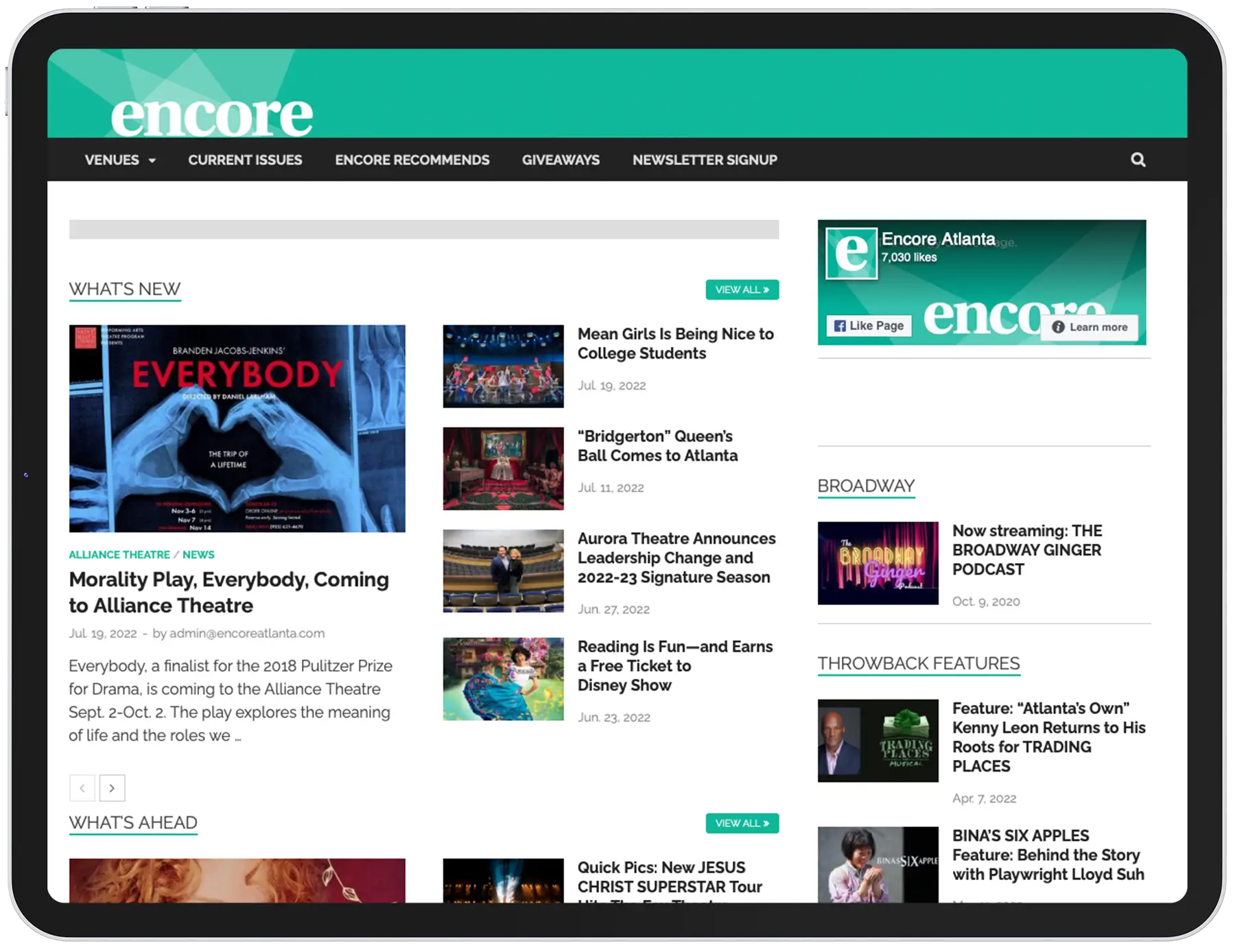Click the encore logo in header

[x=211, y=115]
